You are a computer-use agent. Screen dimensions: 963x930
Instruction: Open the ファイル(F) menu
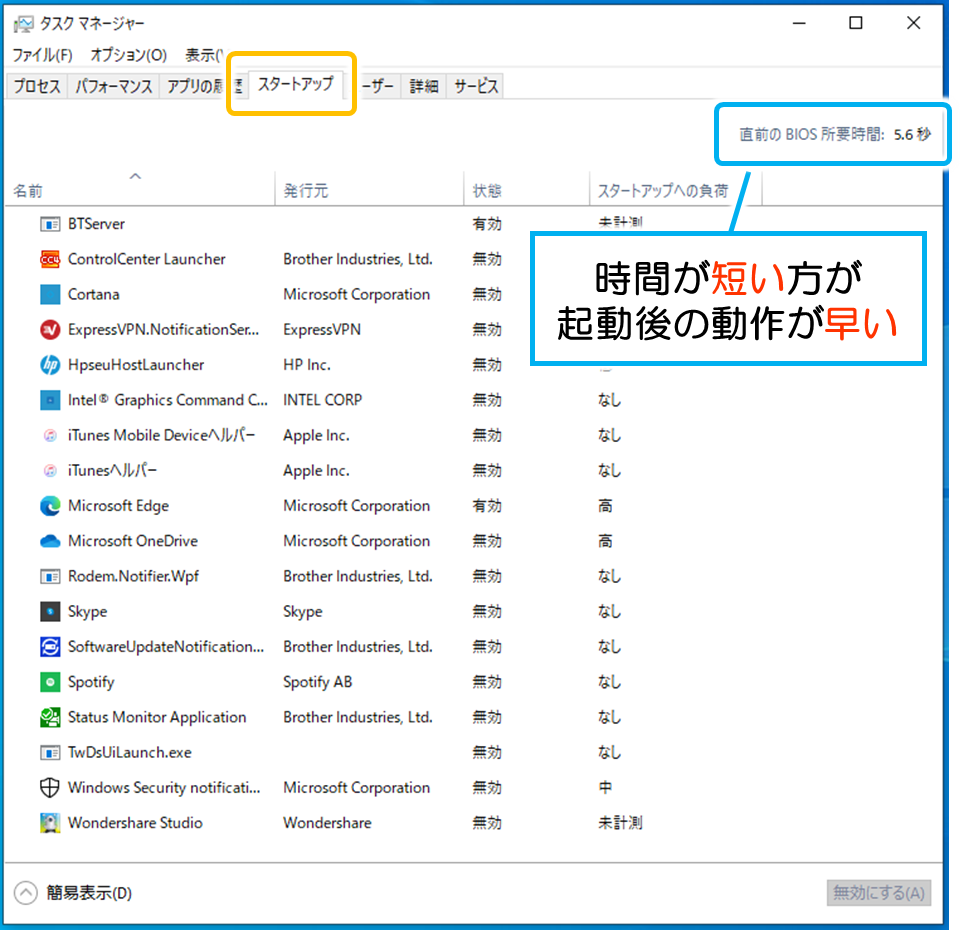pyautogui.click(x=42, y=55)
